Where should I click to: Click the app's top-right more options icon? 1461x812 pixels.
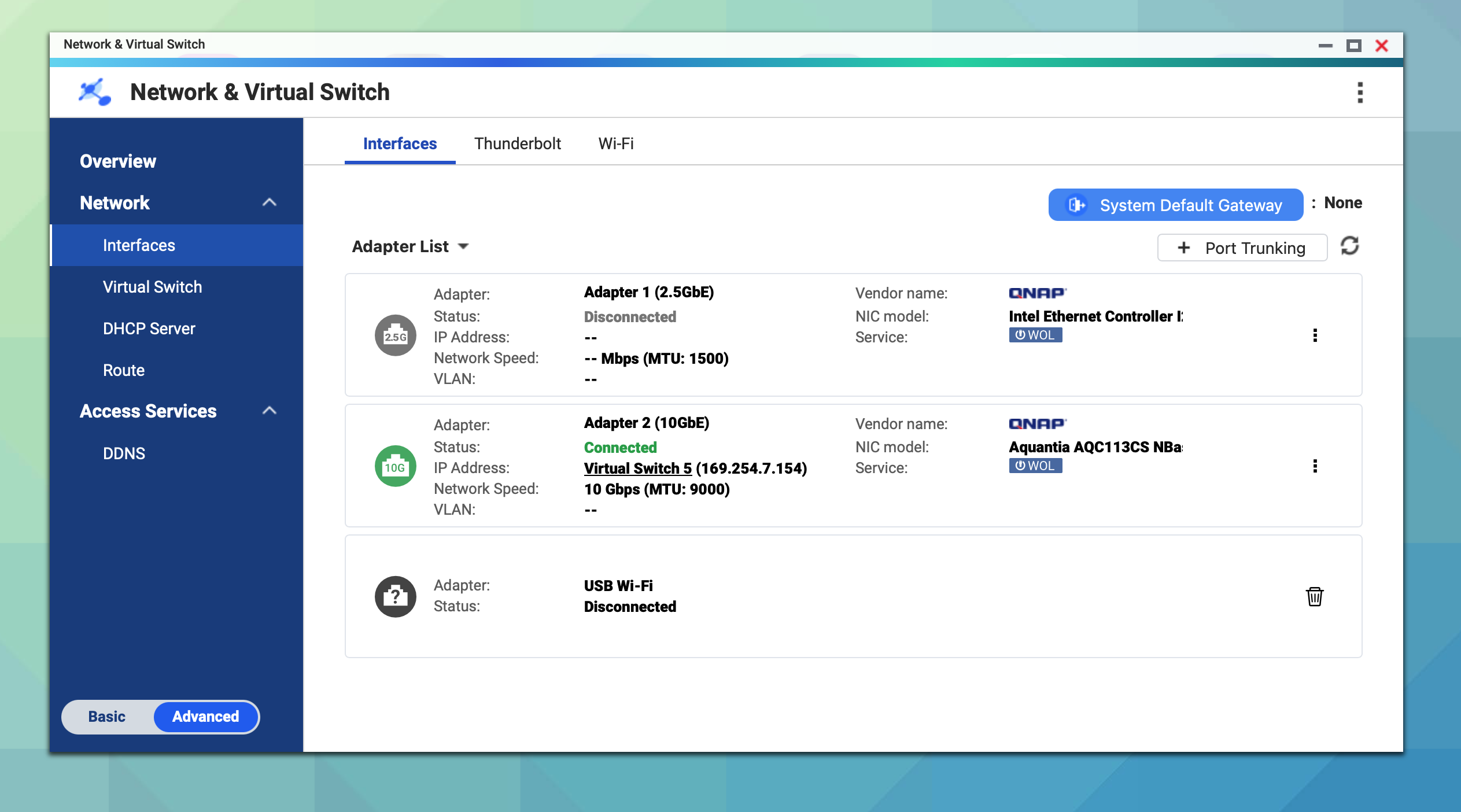pos(1360,93)
